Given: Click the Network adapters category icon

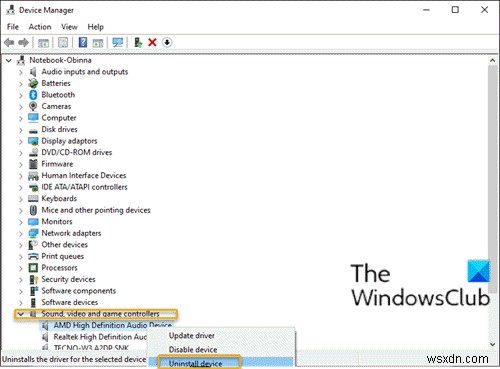Looking at the screenshot, I should (33, 233).
